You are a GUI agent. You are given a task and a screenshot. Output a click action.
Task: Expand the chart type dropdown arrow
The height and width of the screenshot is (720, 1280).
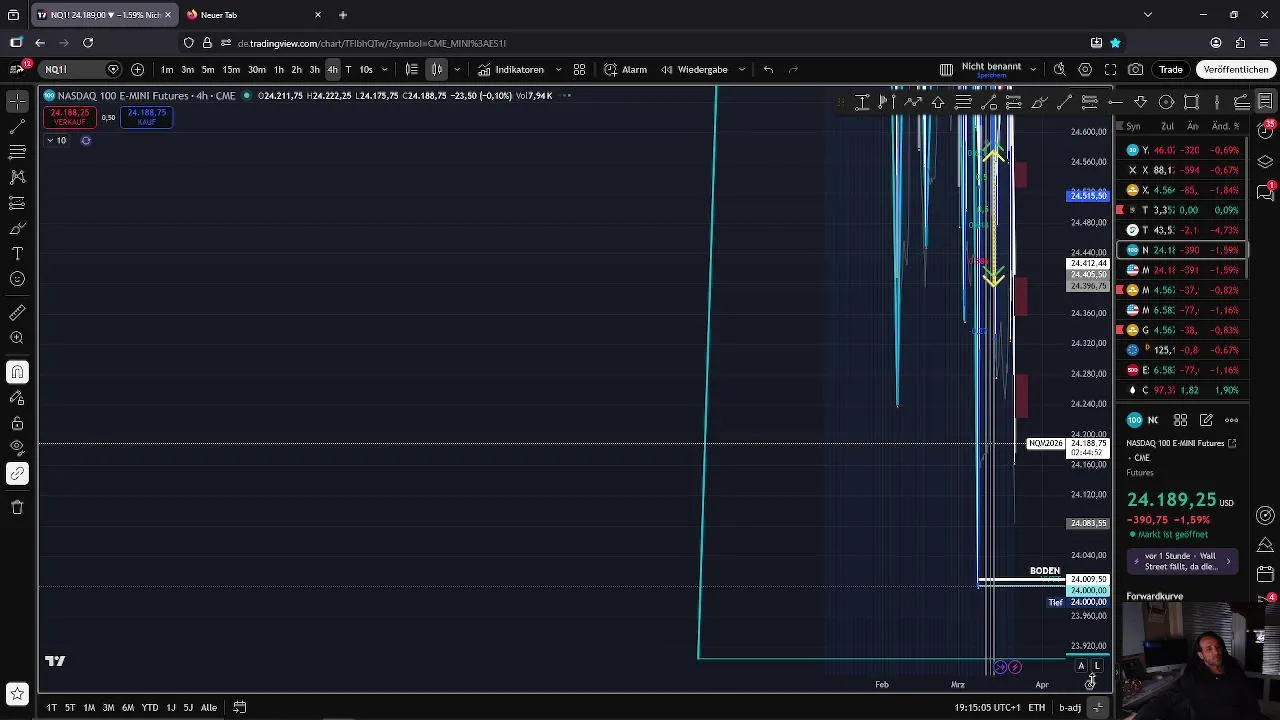click(x=457, y=69)
